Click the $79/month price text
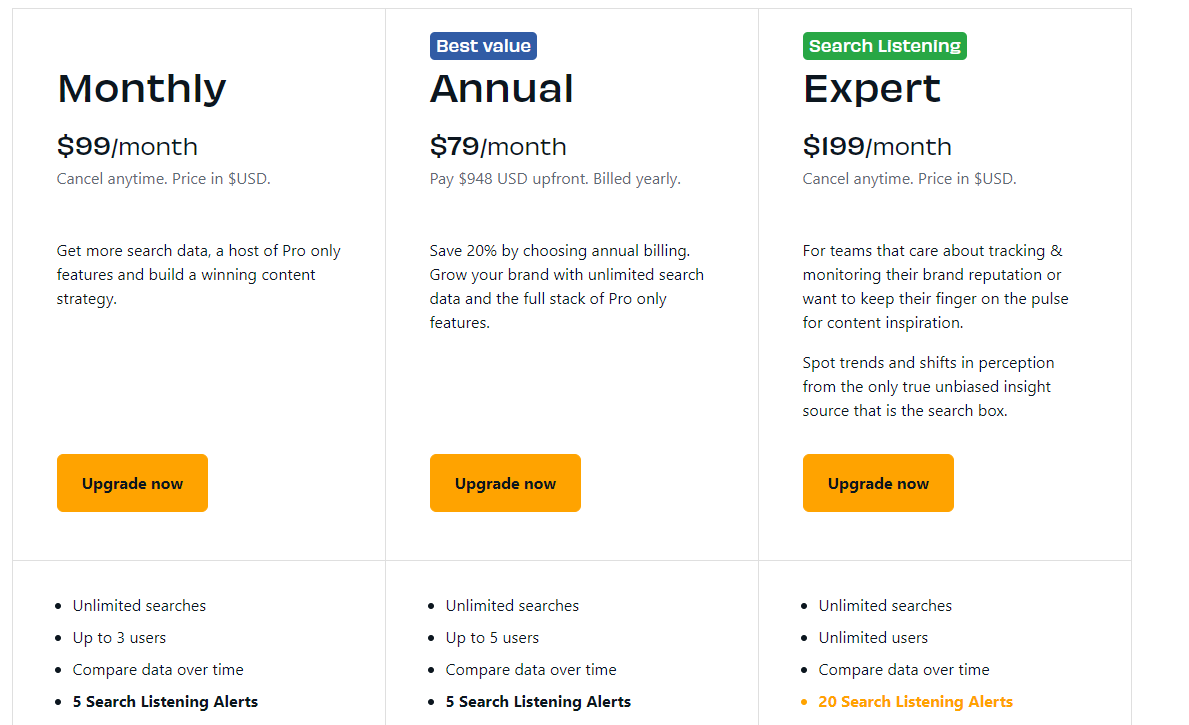 coord(498,146)
